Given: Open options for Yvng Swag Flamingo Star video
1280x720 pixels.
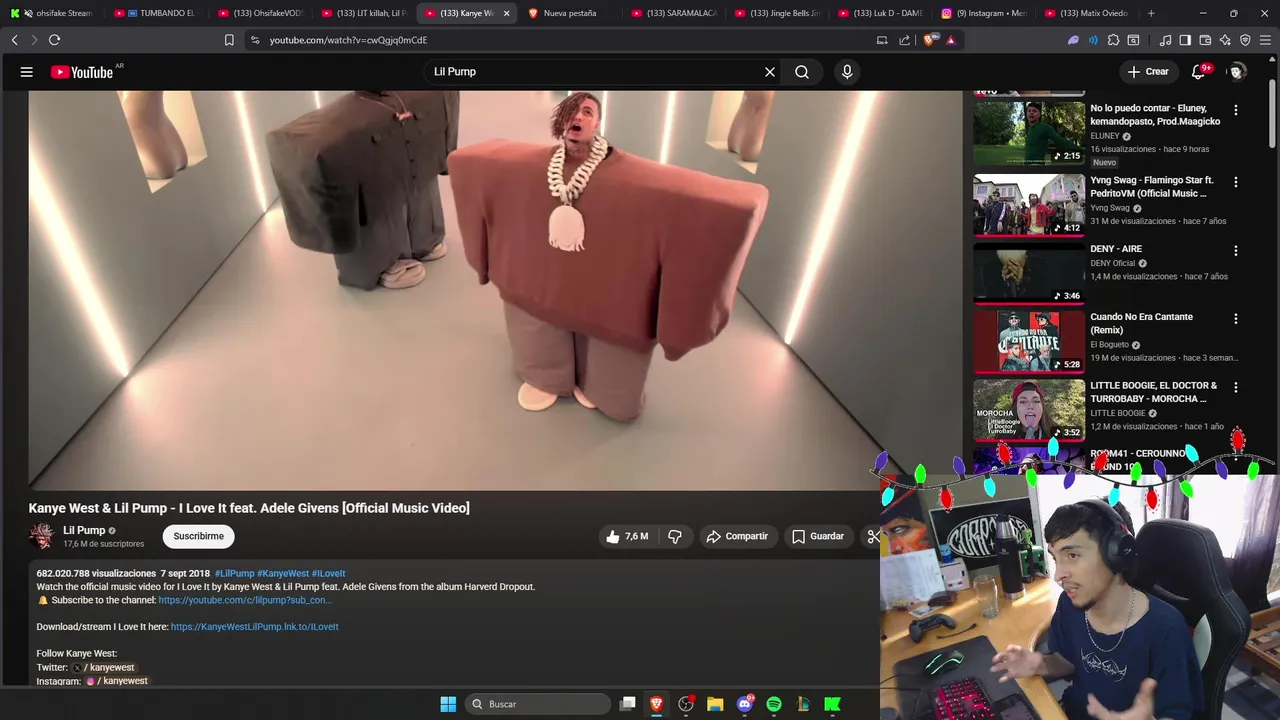Looking at the screenshot, I should coord(1236,182).
